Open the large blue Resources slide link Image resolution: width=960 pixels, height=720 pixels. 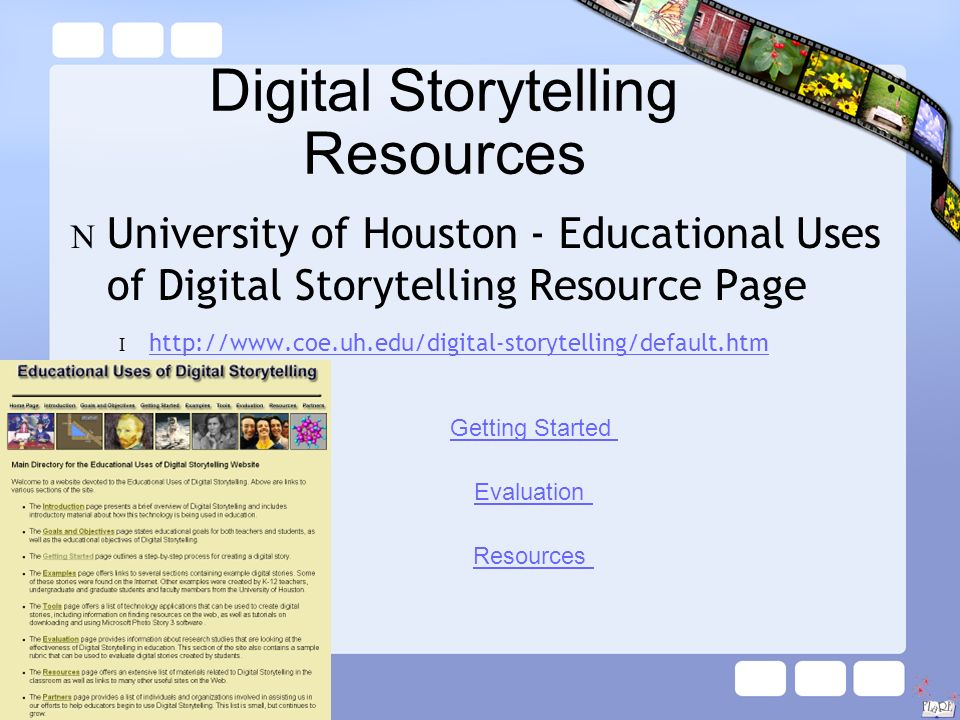(533, 557)
